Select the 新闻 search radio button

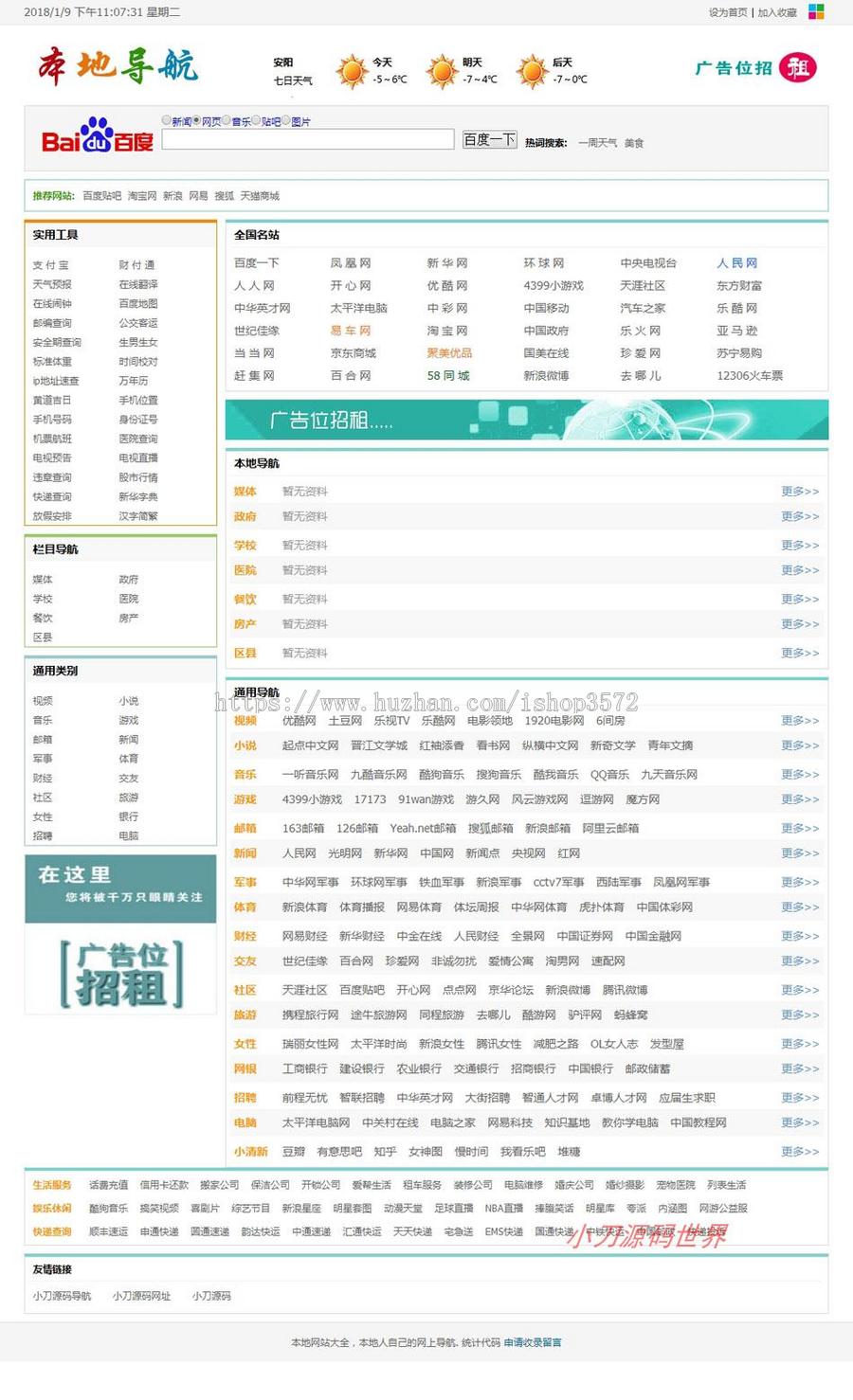tap(167, 120)
